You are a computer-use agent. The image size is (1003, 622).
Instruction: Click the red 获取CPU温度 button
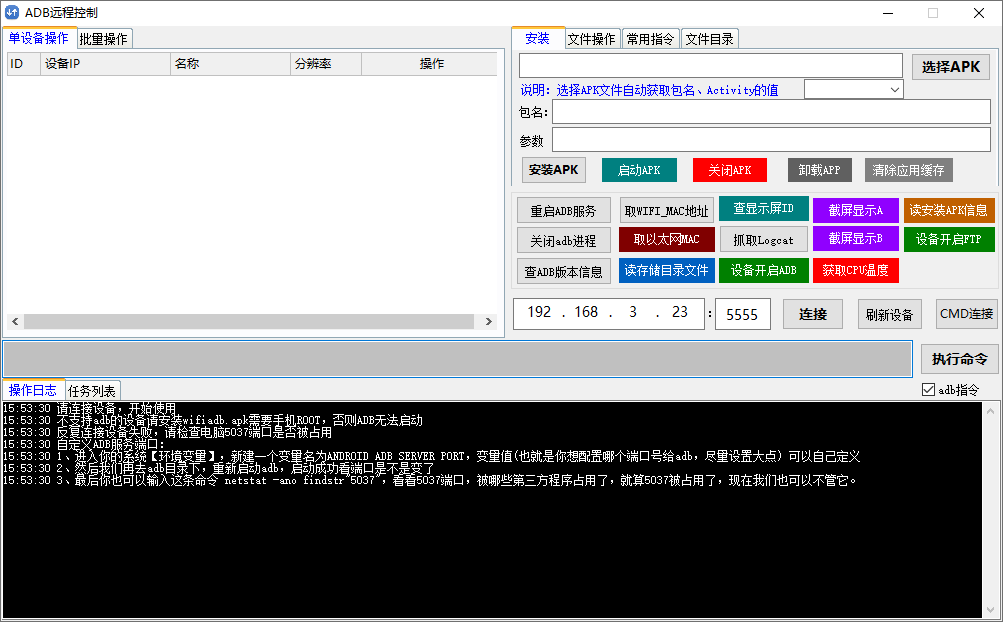click(855, 270)
